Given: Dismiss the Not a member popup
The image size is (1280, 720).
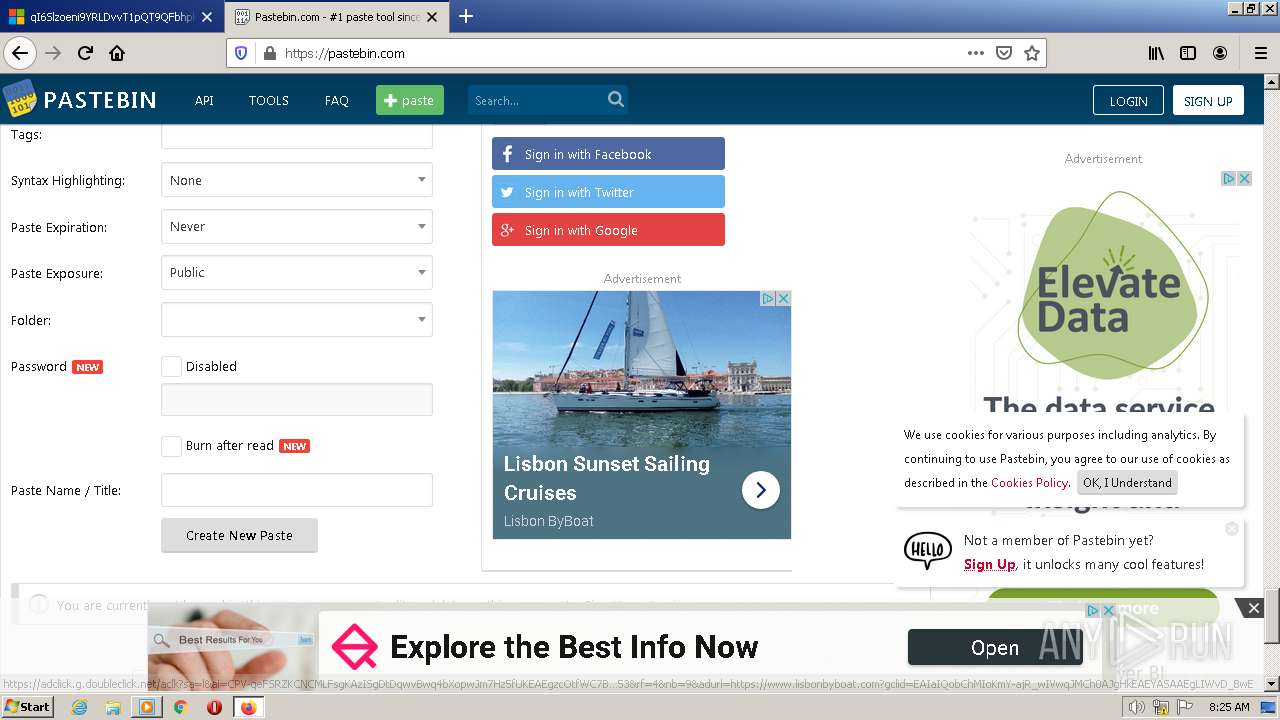Looking at the screenshot, I should pos(1232,528).
